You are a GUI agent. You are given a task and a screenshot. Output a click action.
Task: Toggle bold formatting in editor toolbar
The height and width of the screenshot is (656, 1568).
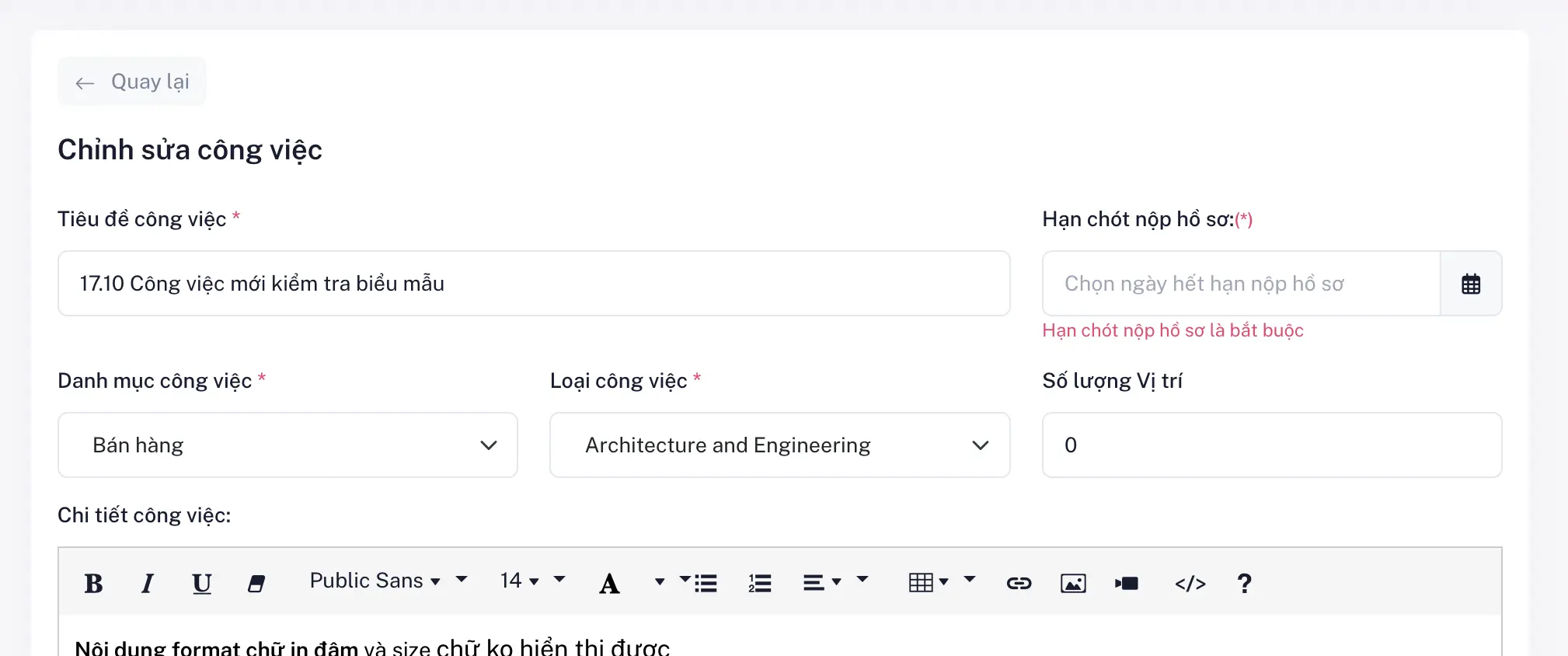tap(93, 583)
